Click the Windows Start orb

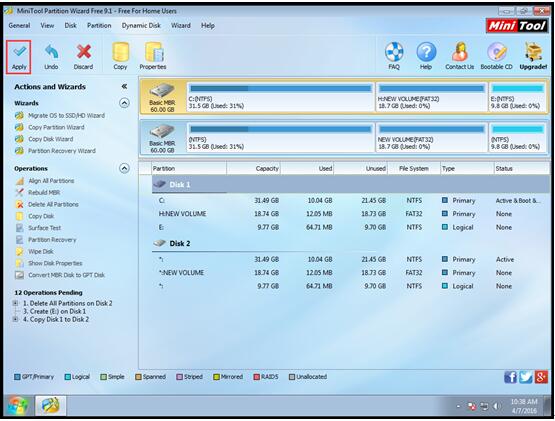pyautogui.click(x=18, y=406)
